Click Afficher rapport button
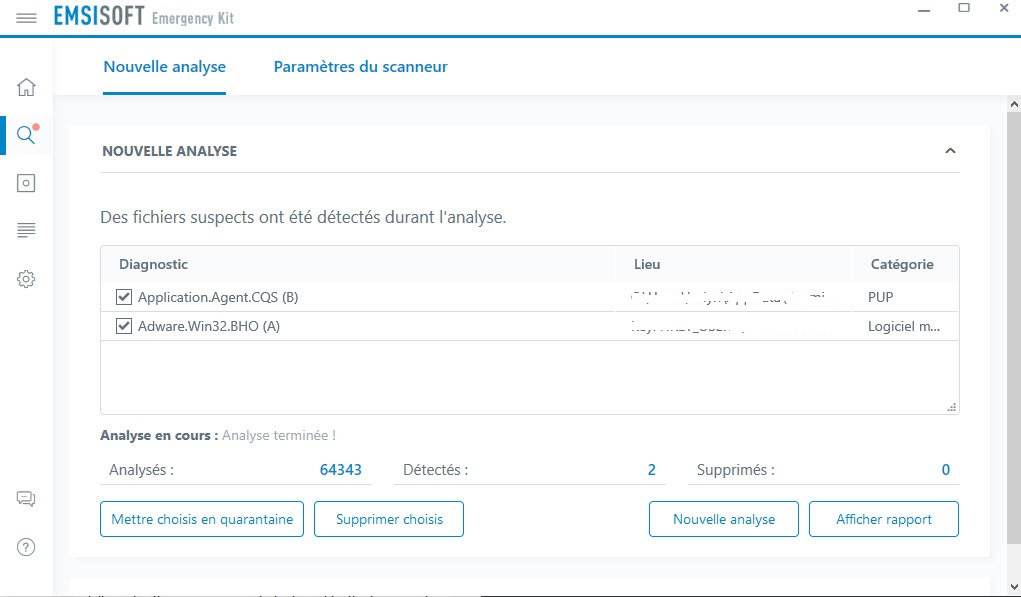Image resolution: width=1021 pixels, height=597 pixels. 884,519
